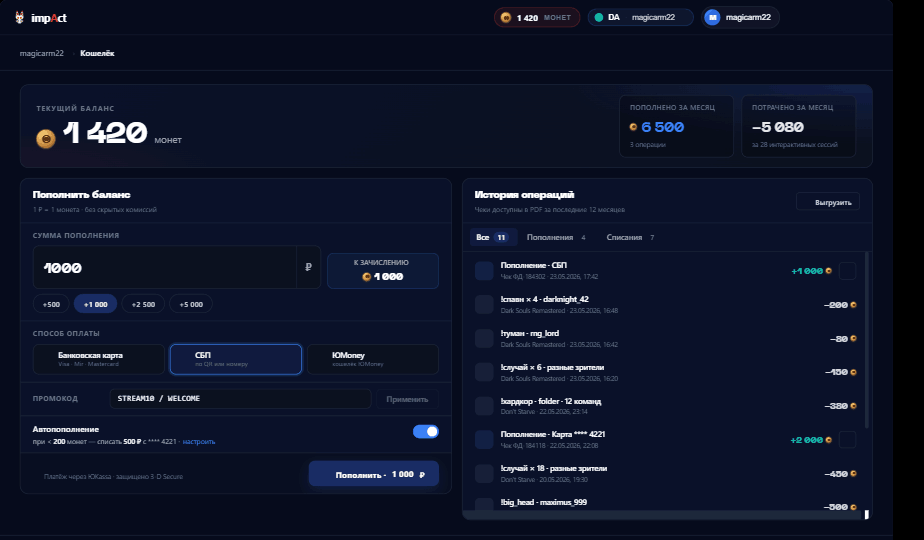Click the !спавн × 4 - darknight_42 entry
This screenshot has width=924, height=540.
coord(666,305)
